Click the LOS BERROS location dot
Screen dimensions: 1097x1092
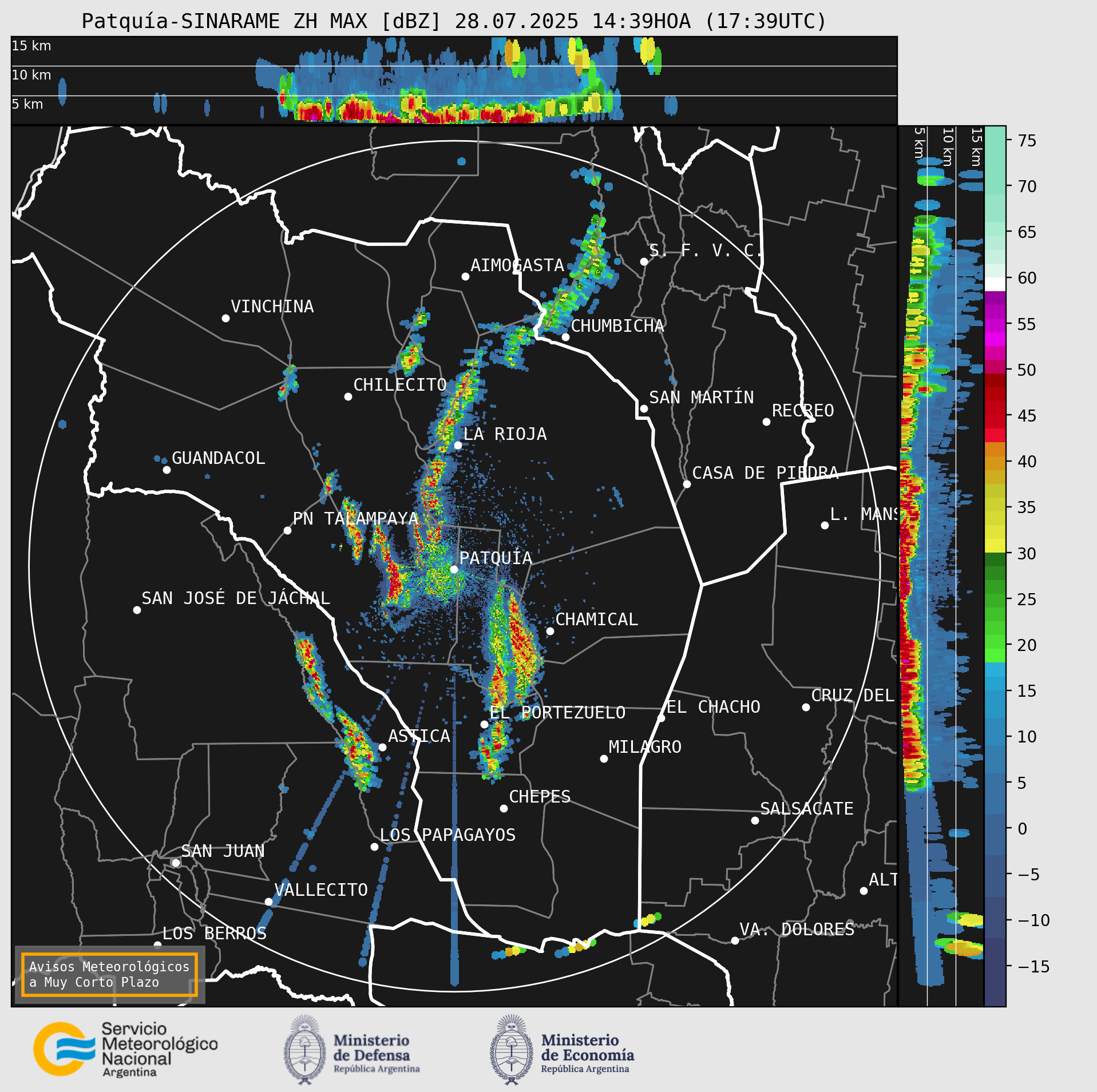(157, 945)
